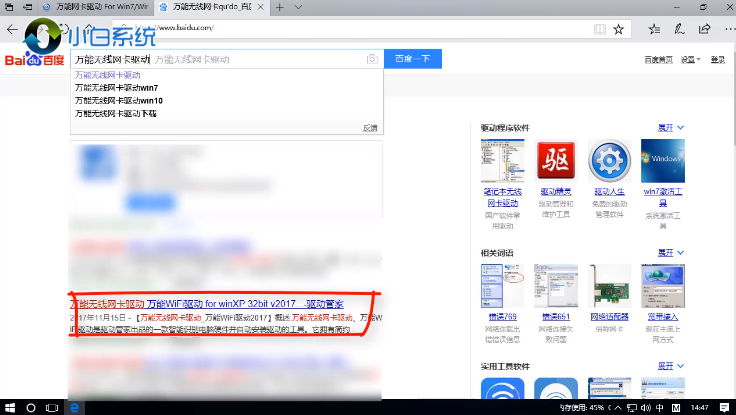
Task: Click the share icon in Edge toolbar
Action: coord(705,30)
